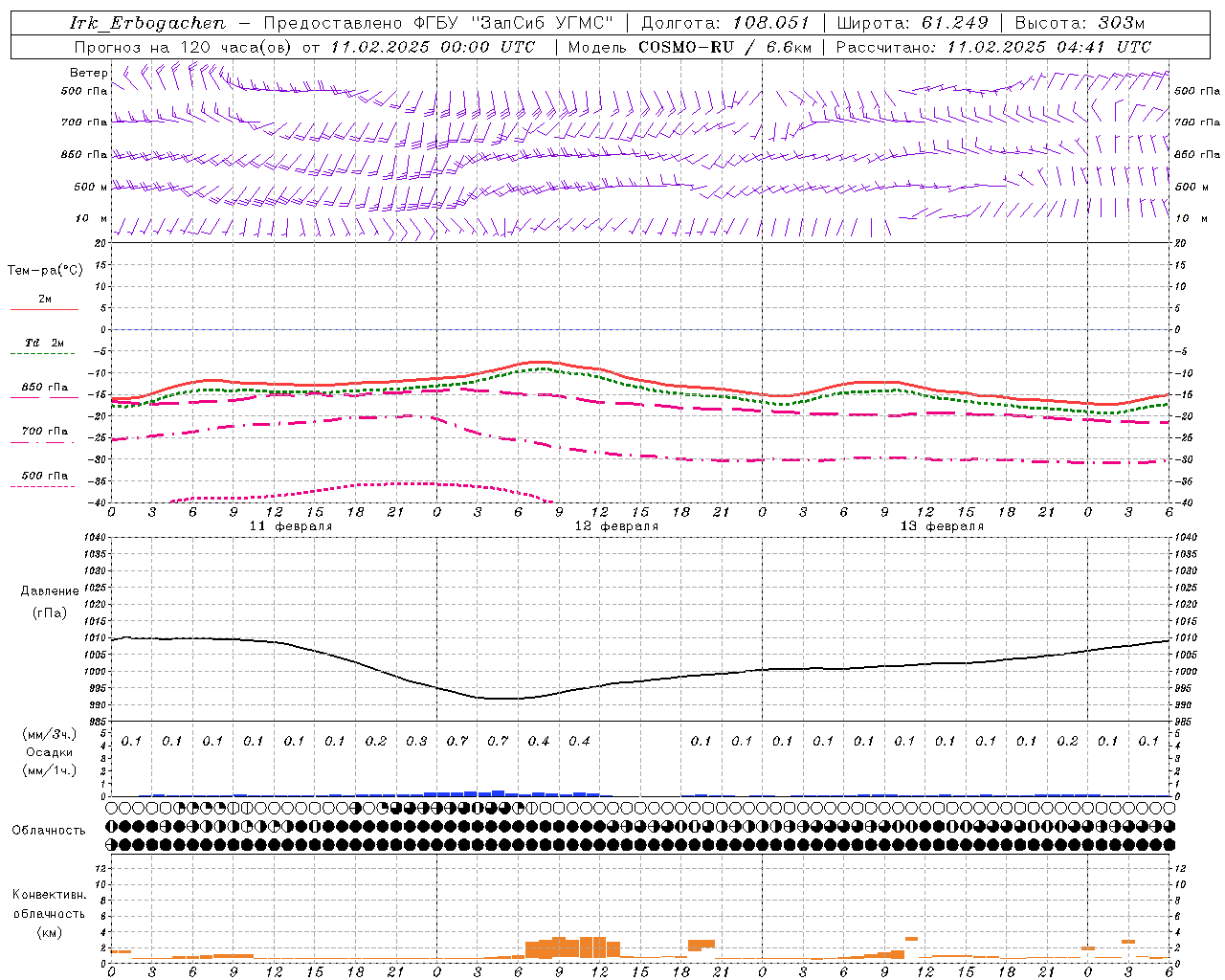Click the (мм/1ч.) unit label
Viewport: 1225px width, 980px height.
tap(50, 770)
